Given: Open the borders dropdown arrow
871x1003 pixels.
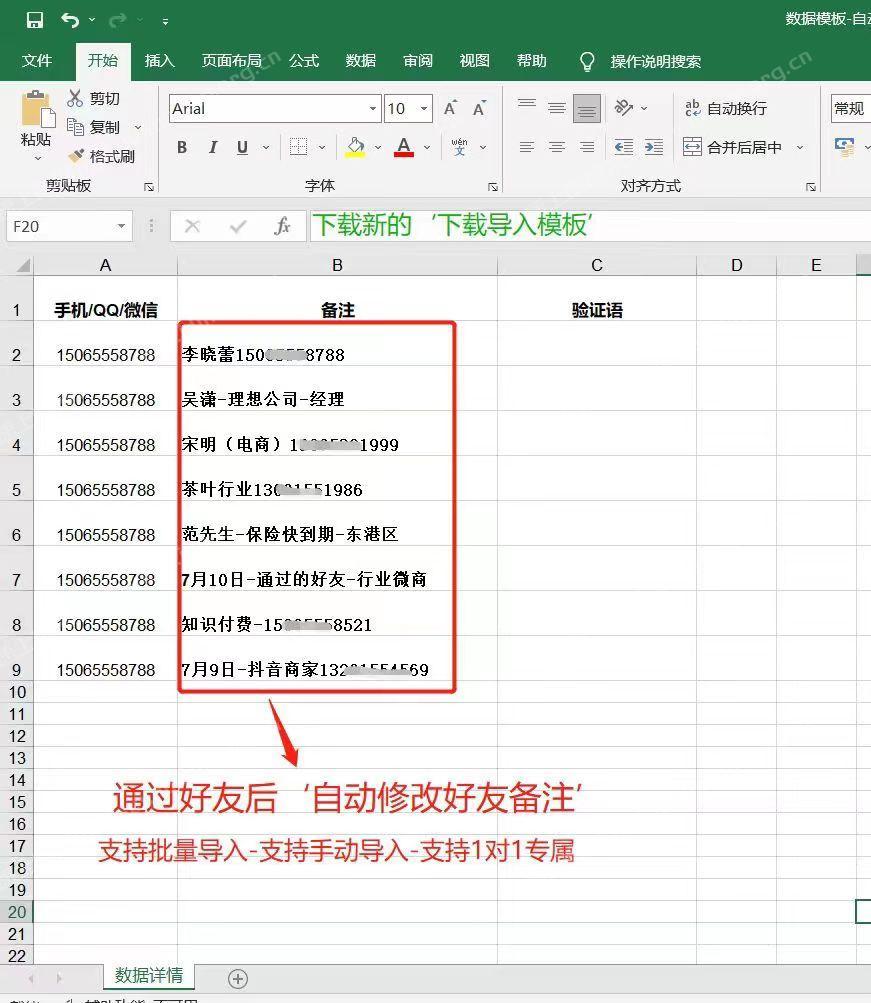Looking at the screenshot, I should click(x=322, y=148).
